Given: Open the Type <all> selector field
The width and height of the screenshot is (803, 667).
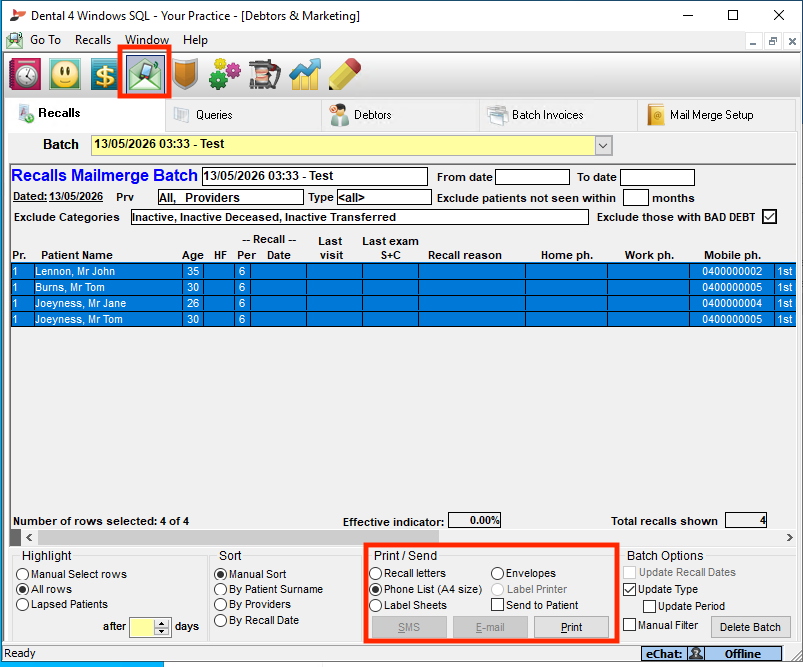Looking at the screenshot, I should [384, 197].
